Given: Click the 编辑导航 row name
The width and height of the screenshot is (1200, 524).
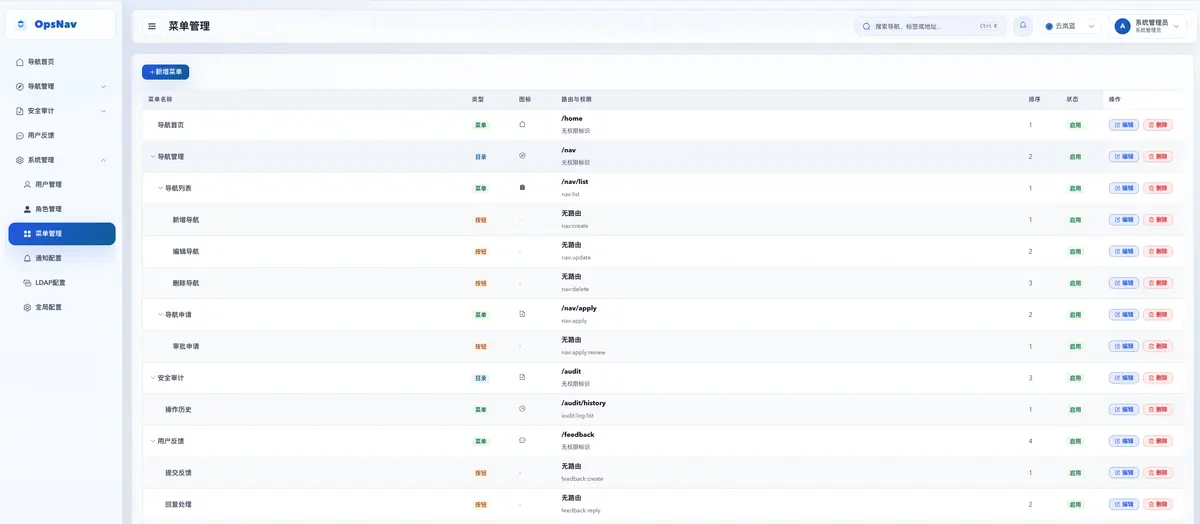Looking at the screenshot, I should (x=185, y=251).
